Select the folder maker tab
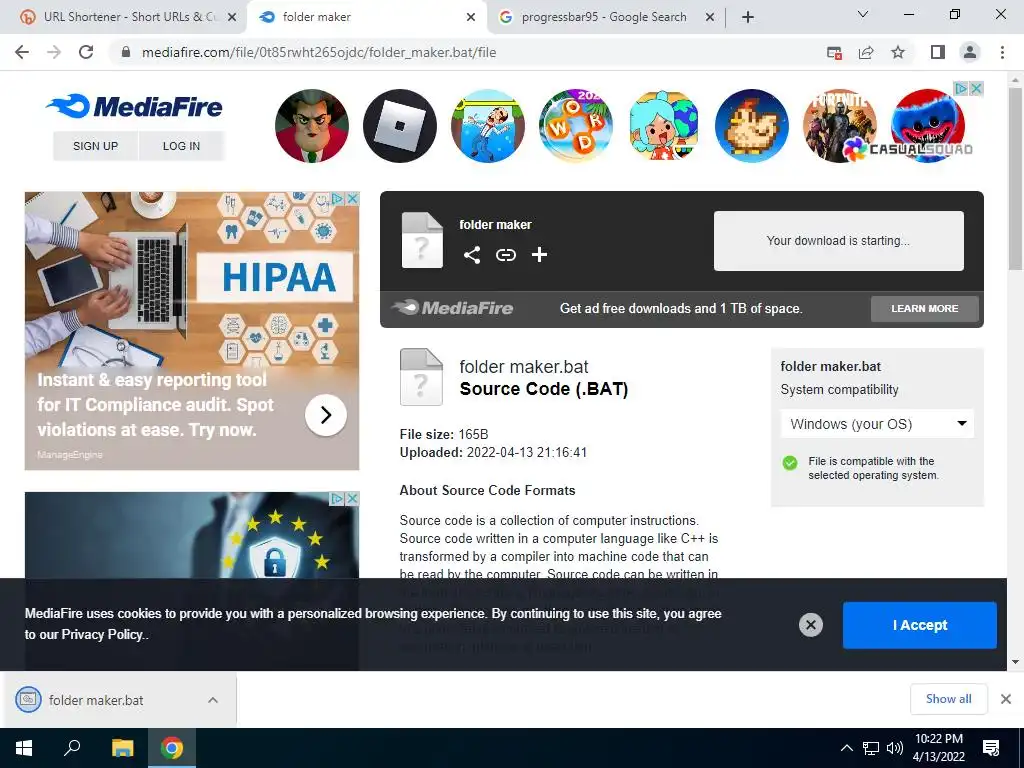Screen dimensions: 1024x768 coord(368,17)
